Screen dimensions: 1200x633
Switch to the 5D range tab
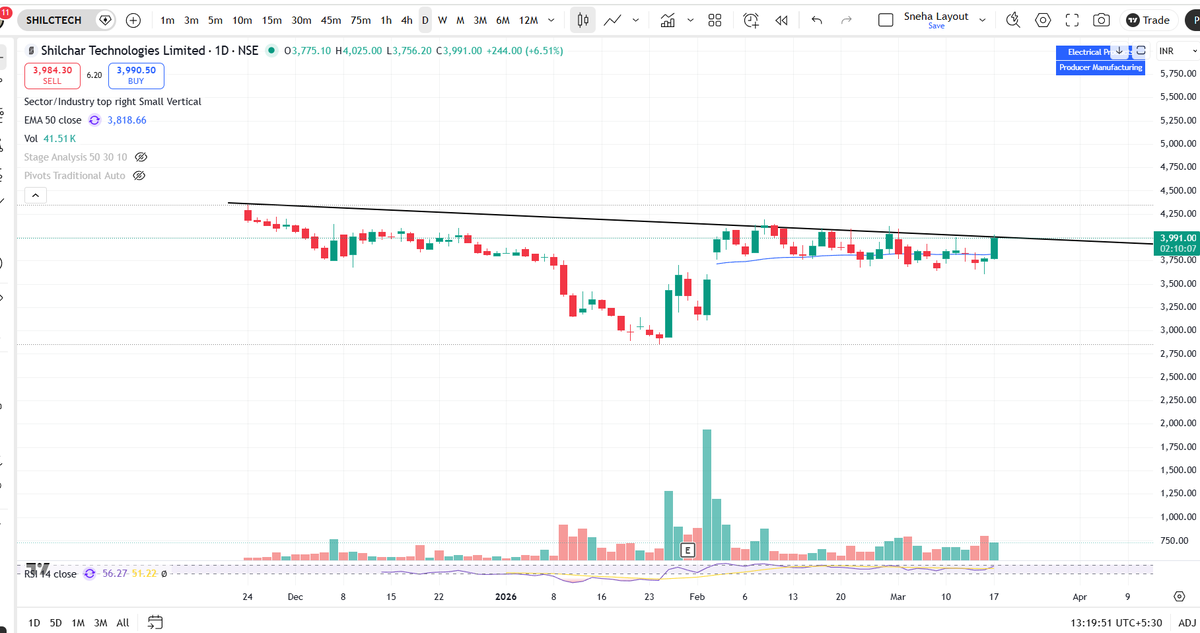pyautogui.click(x=55, y=622)
